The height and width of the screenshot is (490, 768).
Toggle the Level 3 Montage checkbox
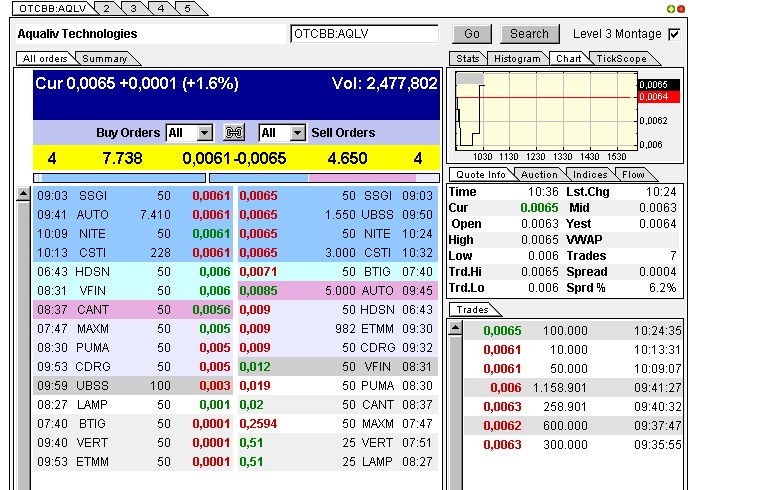[x=674, y=34]
